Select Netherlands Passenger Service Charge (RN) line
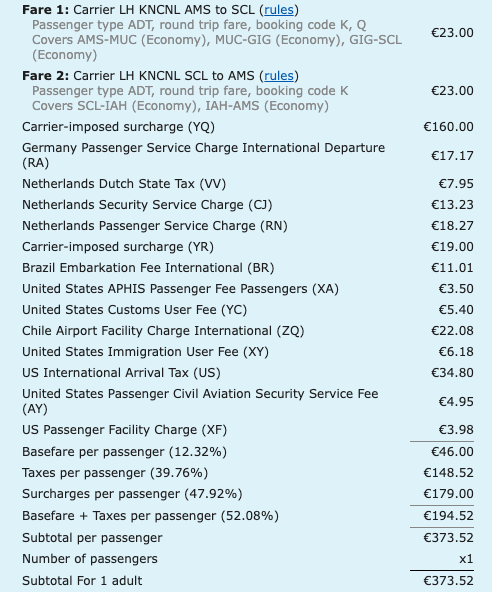 [x=248, y=226]
